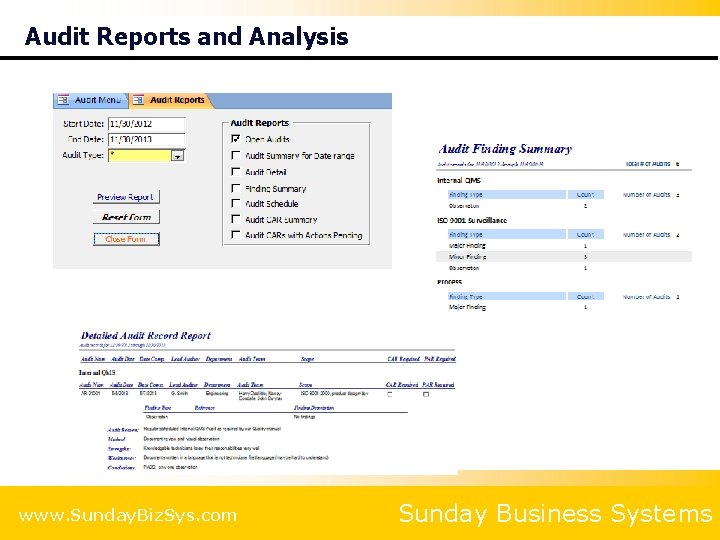
Task: Click into the Start Date field
Action: [x=146, y=124]
